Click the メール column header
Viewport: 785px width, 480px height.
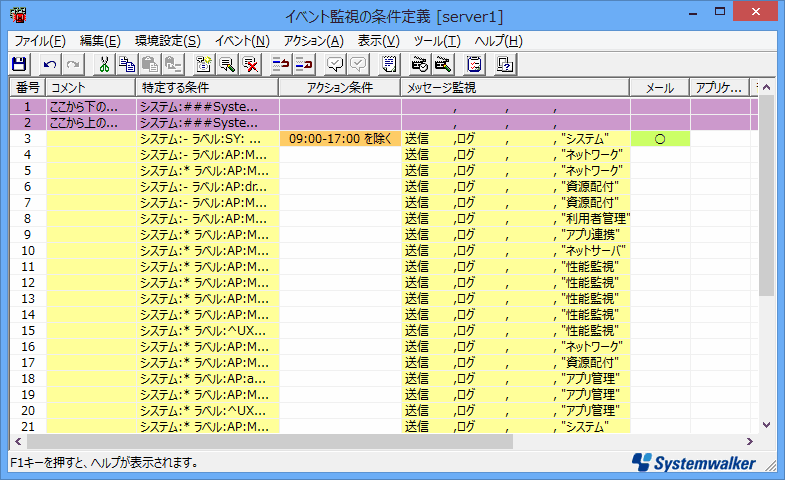coord(660,88)
